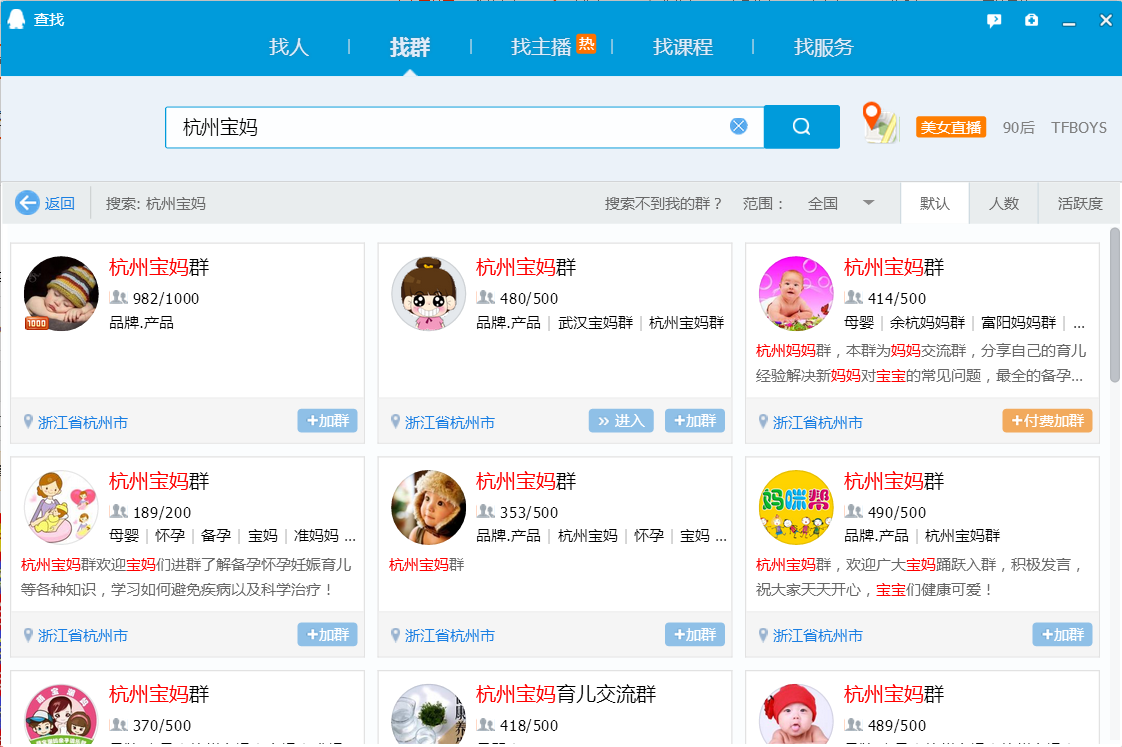
Task: Sort results by 人数
Action: pyautogui.click(x=1003, y=203)
